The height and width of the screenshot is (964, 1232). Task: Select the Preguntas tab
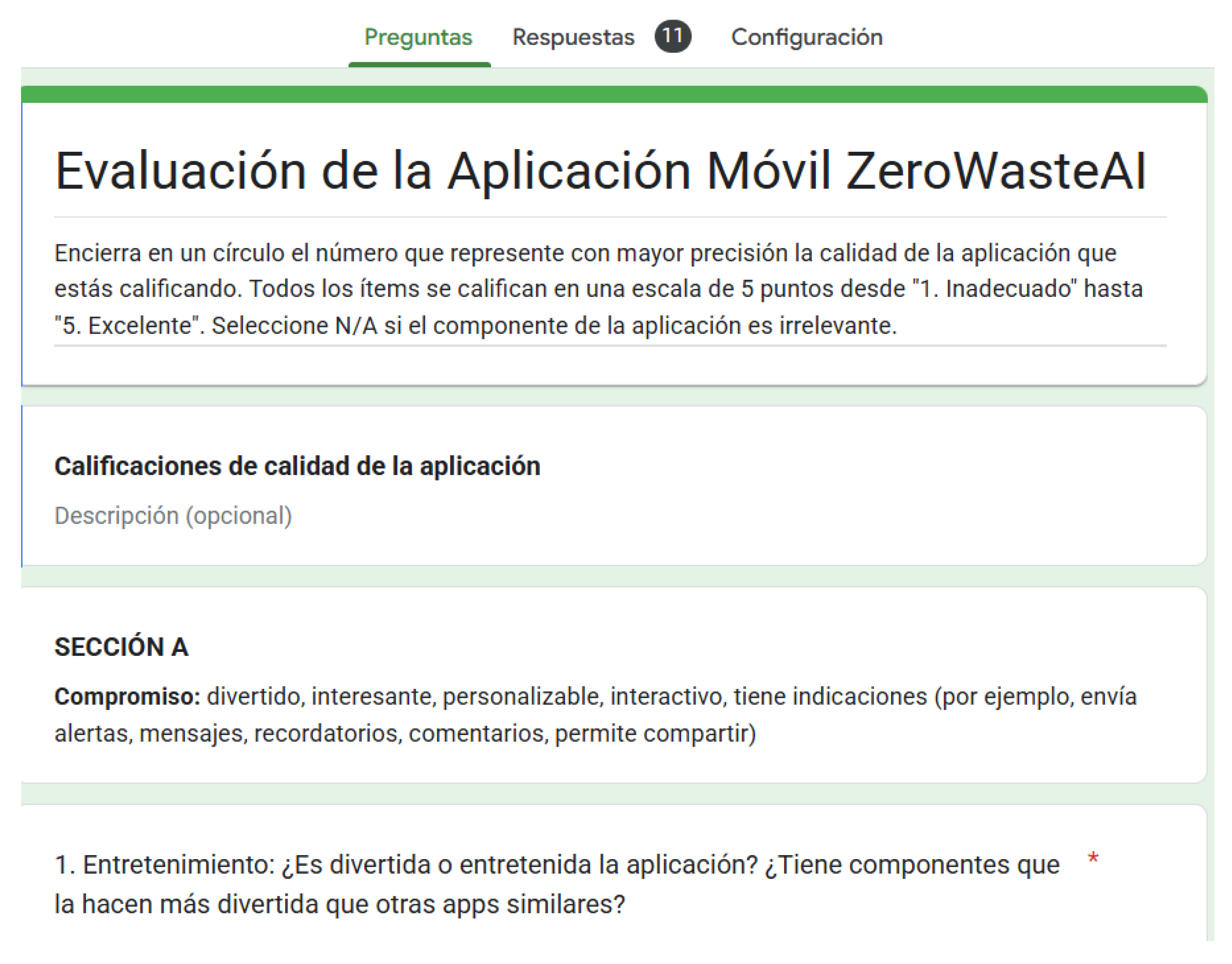(x=418, y=37)
